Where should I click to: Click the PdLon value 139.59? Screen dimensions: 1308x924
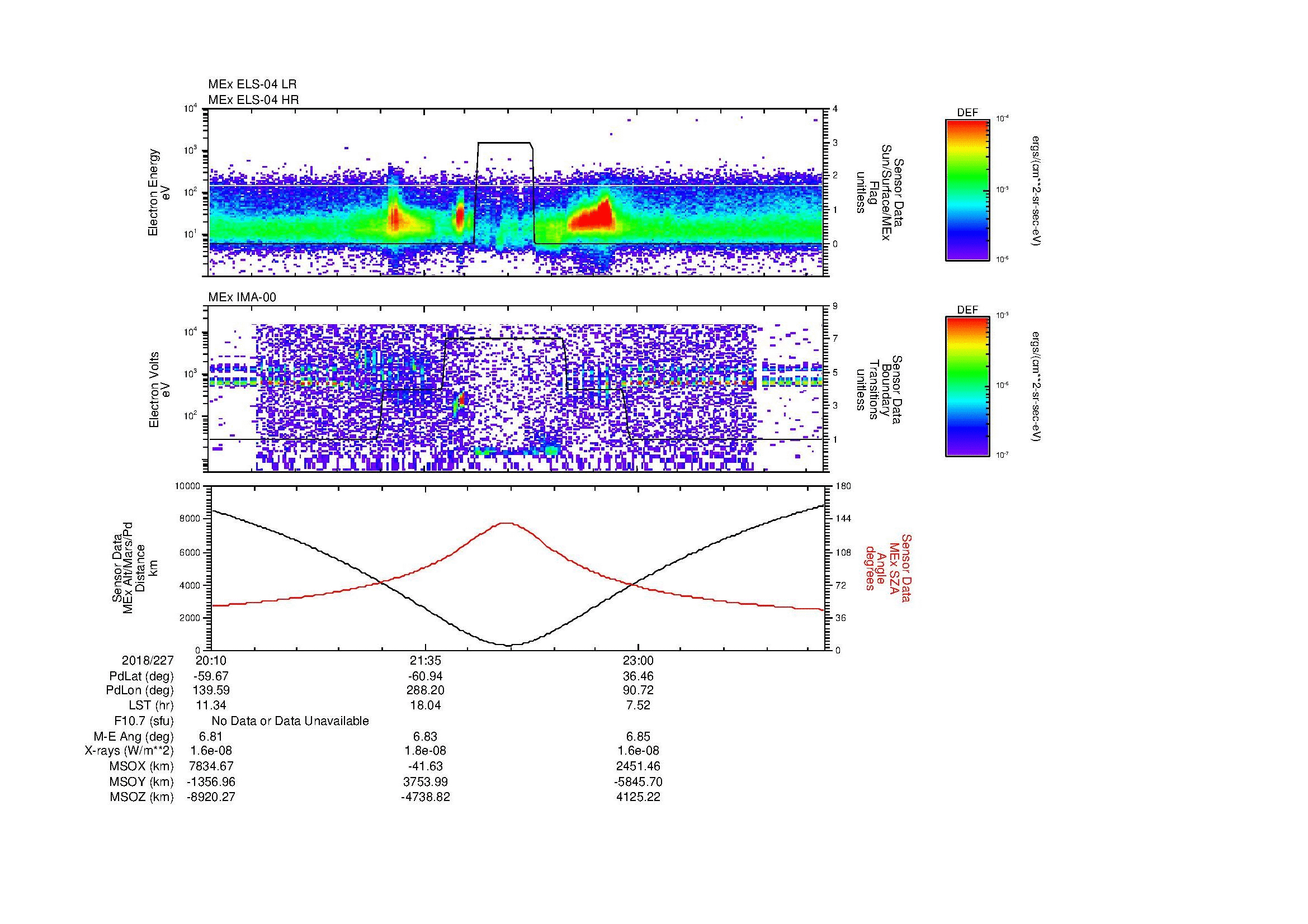point(211,690)
